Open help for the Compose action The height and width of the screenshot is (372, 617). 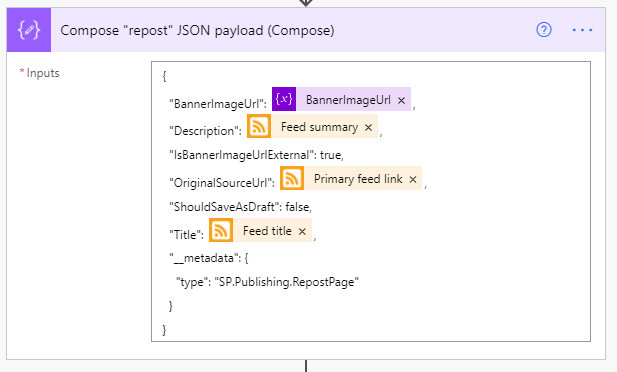[x=544, y=30]
